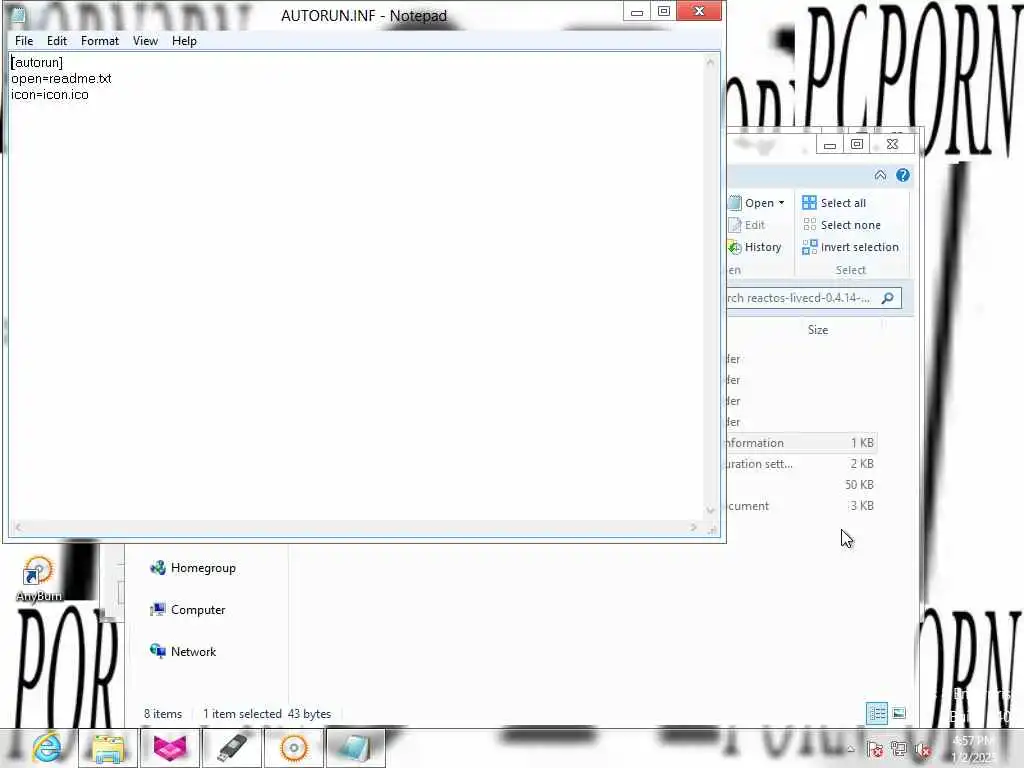This screenshot has width=1024, height=768.
Task: Click Edit in the Explorer ribbon
Action: tap(747, 225)
